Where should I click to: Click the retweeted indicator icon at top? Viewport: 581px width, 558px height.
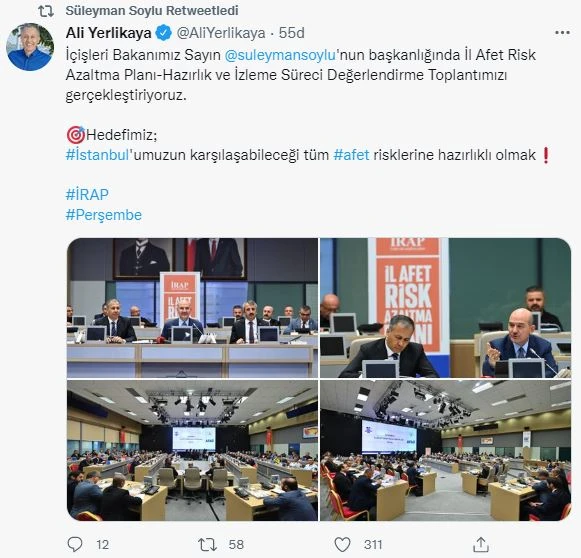46,11
